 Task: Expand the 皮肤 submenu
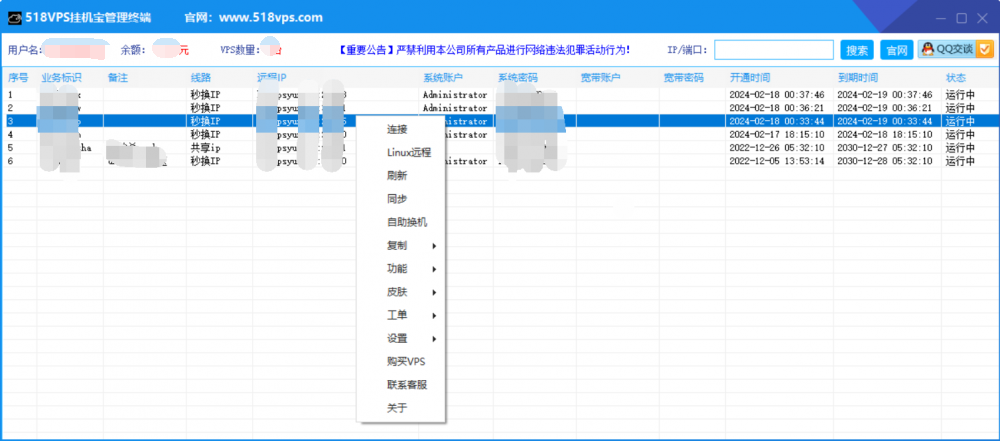(401, 292)
